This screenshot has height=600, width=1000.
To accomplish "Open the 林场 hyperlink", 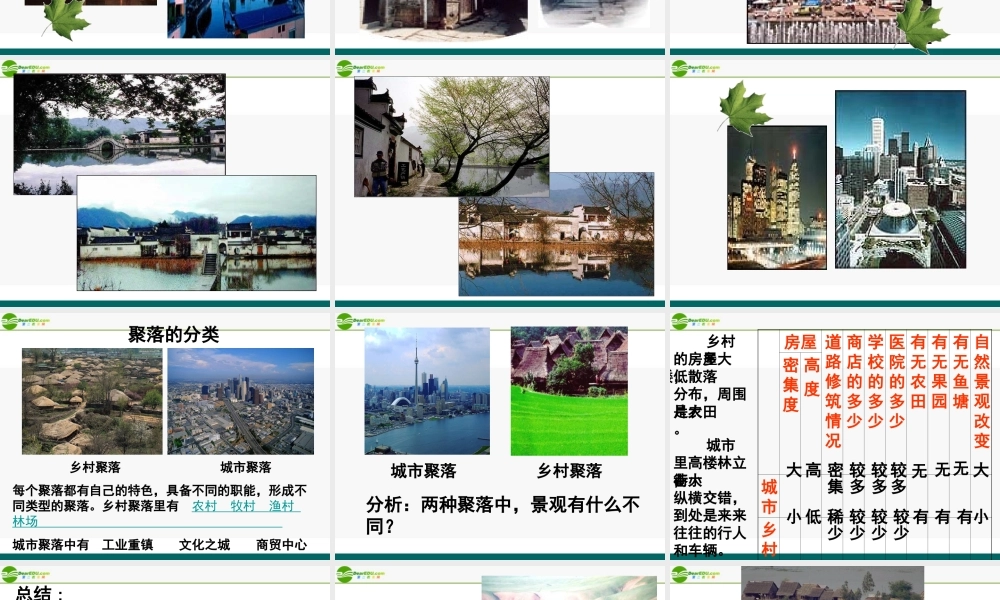I will pos(25,521).
